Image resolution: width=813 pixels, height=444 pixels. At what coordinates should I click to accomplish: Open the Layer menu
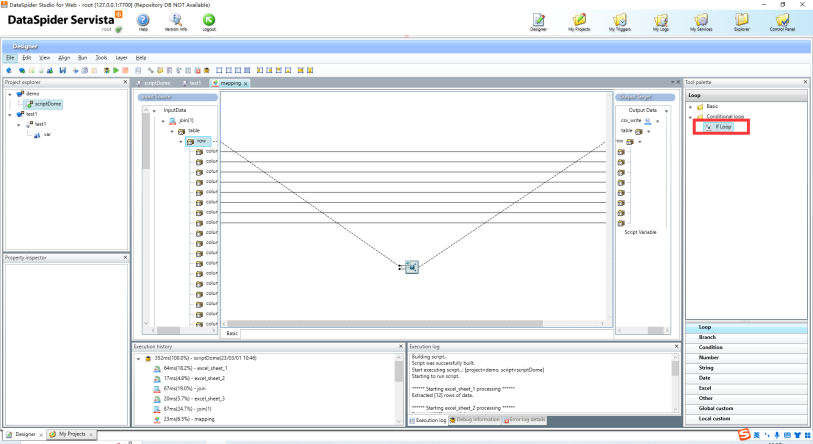coord(121,58)
